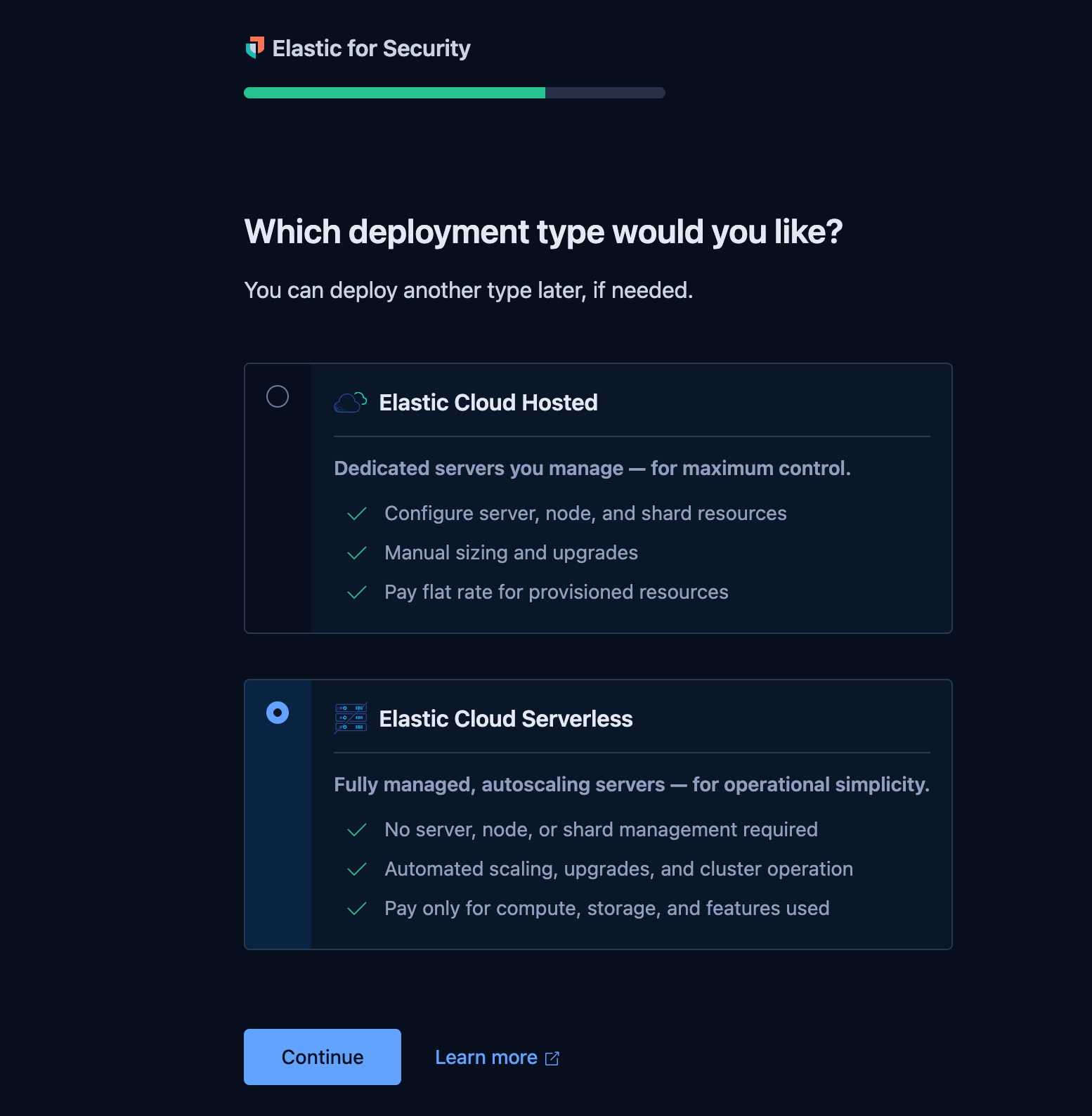
Task: Click the Elastic Cloud Hosted card title
Action: click(488, 403)
